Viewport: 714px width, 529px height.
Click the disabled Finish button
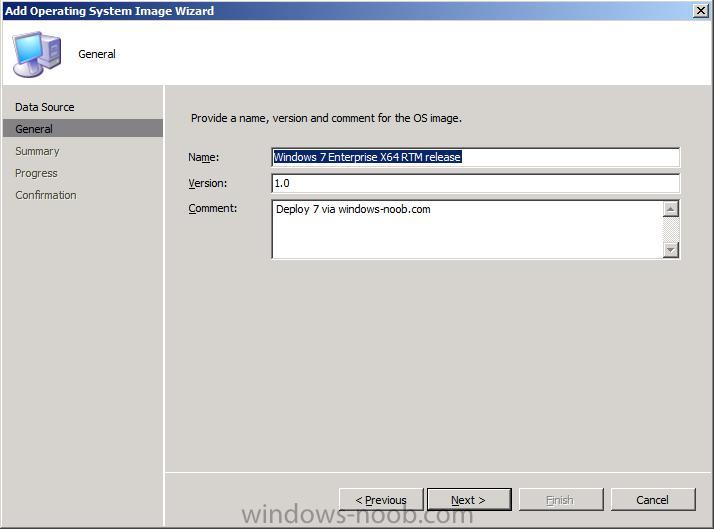[561, 500]
